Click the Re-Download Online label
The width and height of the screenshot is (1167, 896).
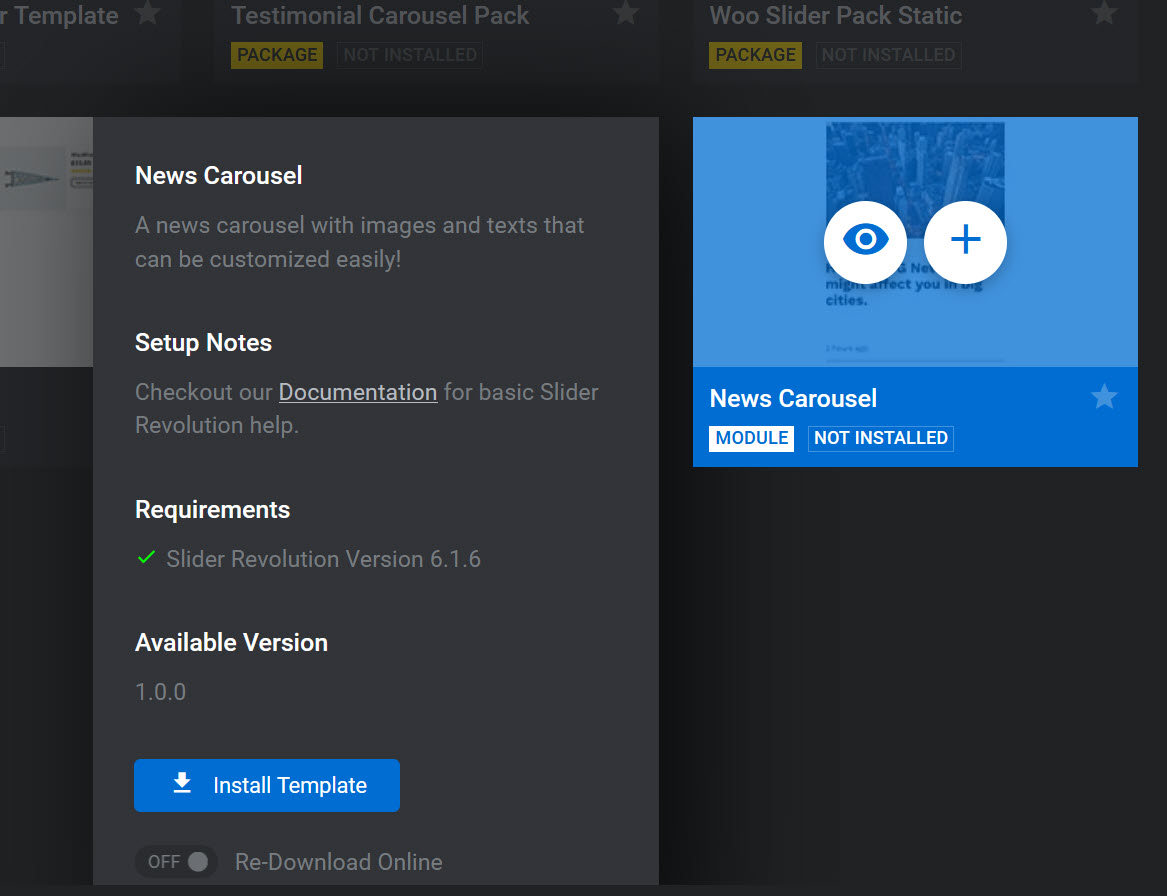[x=339, y=862]
